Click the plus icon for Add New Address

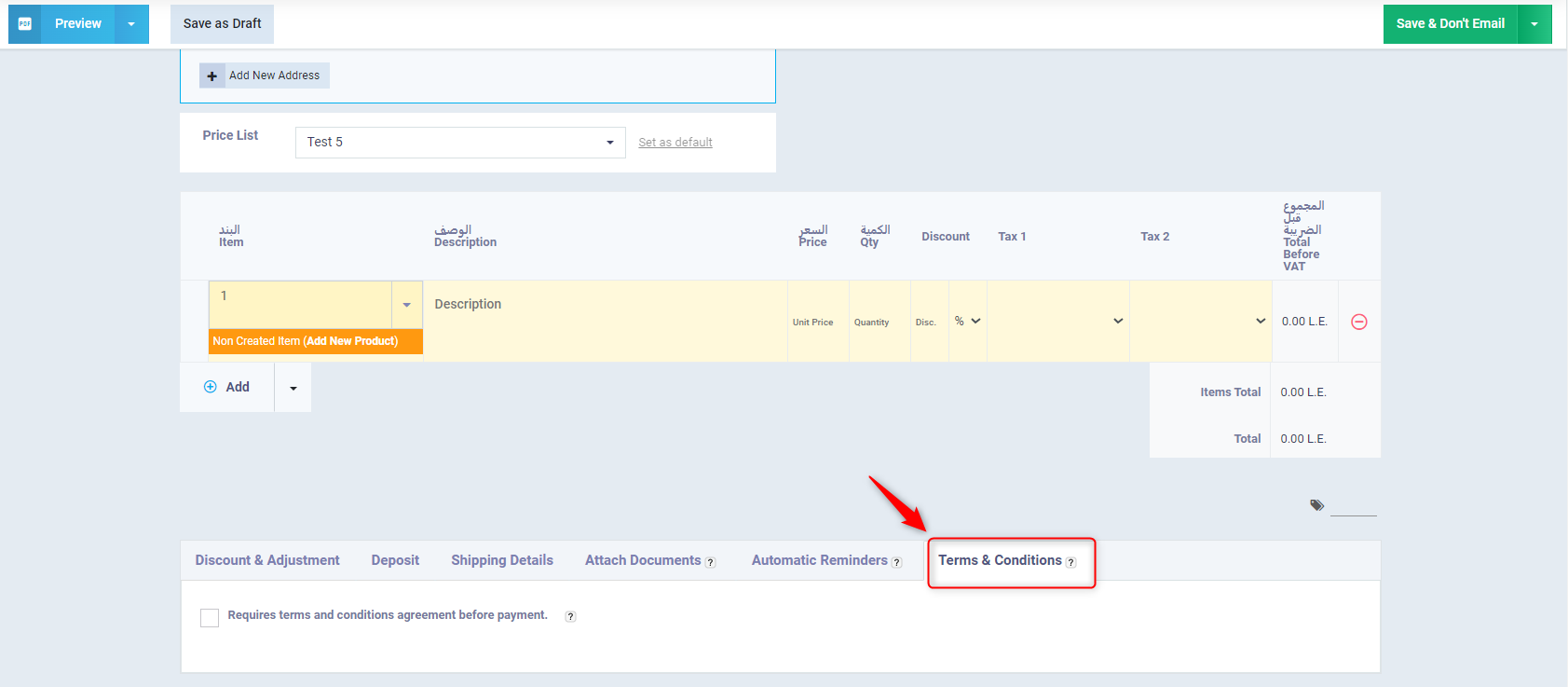[x=212, y=76]
